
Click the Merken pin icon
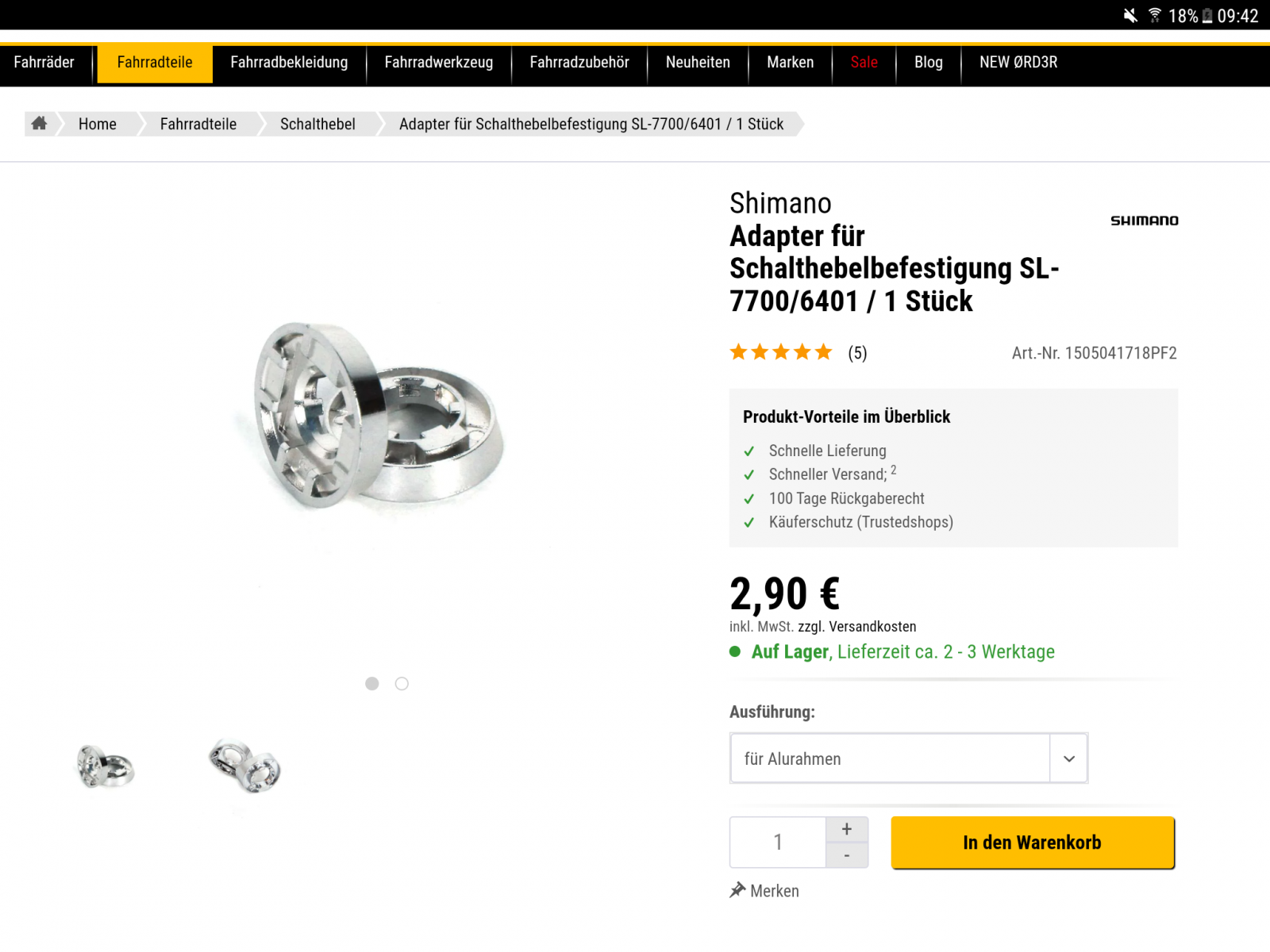click(x=737, y=890)
